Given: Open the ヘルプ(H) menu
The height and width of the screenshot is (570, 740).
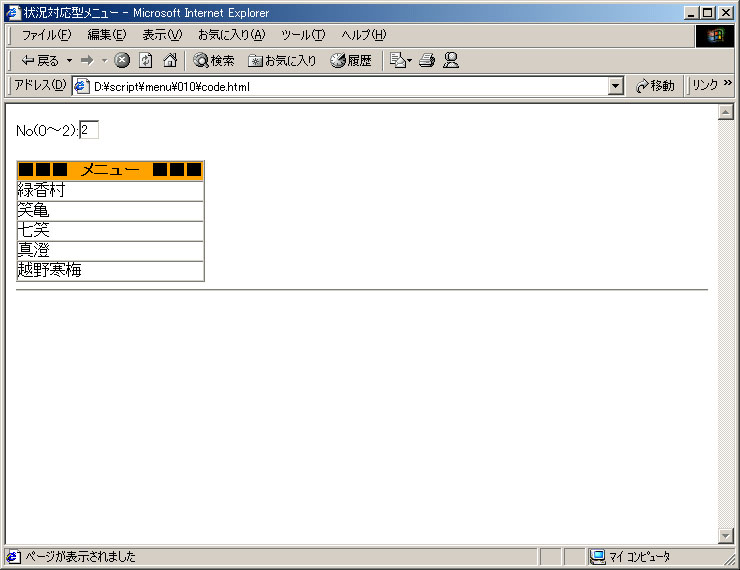Looking at the screenshot, I should coord(364,35).
